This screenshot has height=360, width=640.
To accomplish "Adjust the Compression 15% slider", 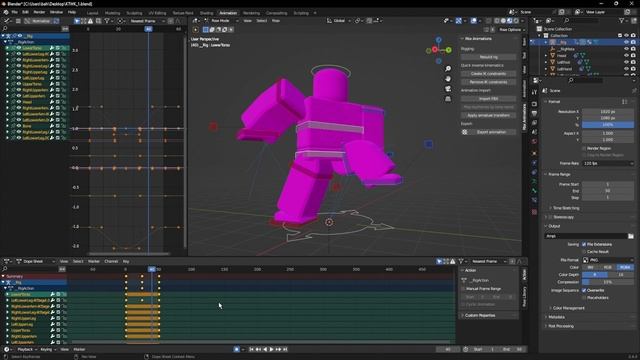I will (608, 282).
